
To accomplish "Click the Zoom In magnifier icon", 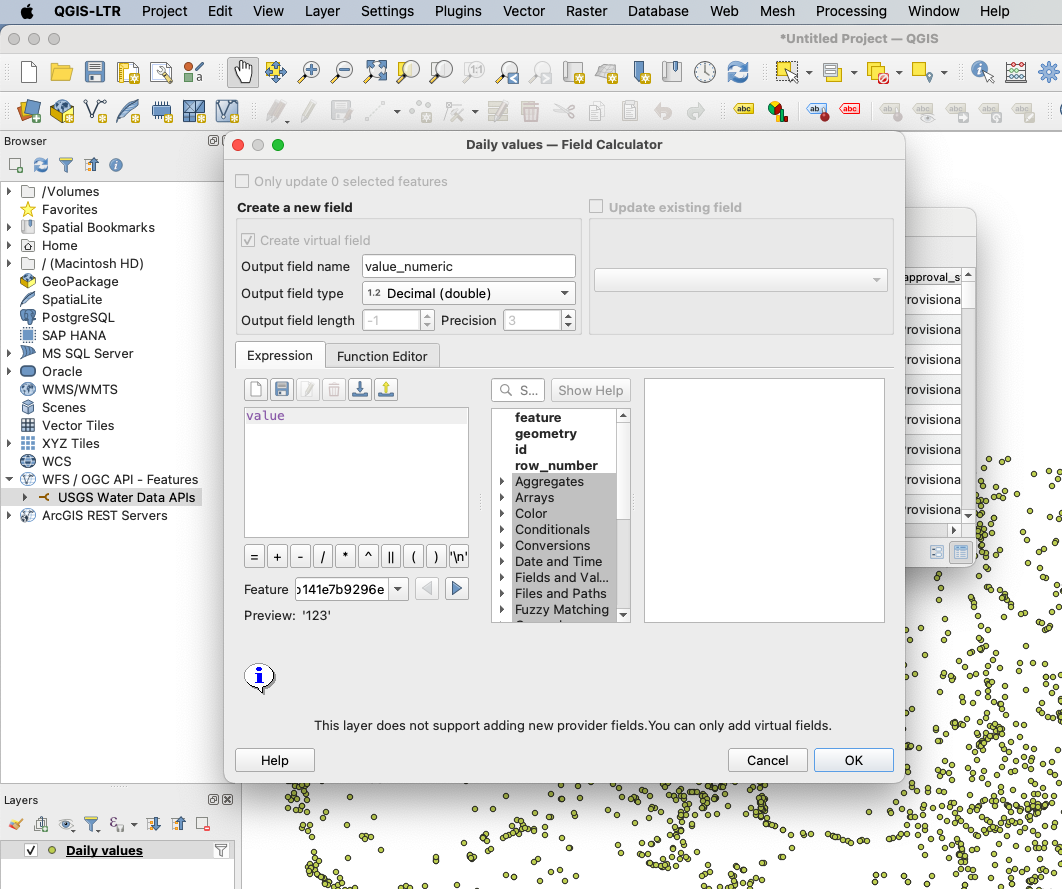I will coord(309,72).
